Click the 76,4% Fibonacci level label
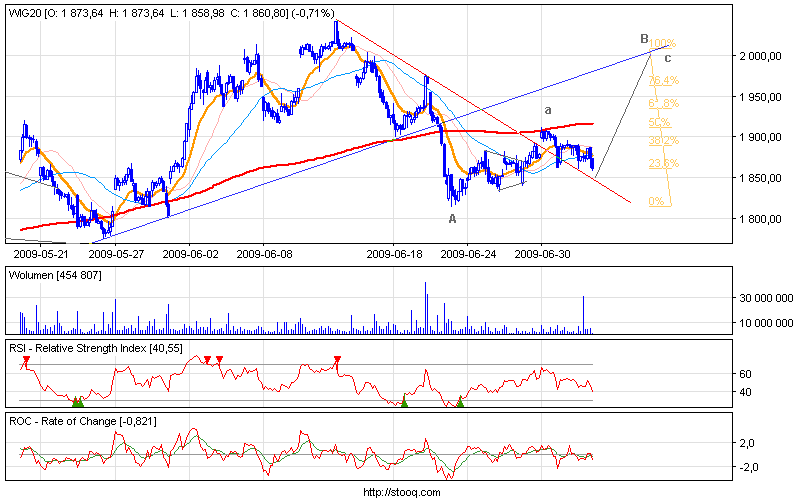Viewport: 800px width, 500px height. [x=664, y=80]
